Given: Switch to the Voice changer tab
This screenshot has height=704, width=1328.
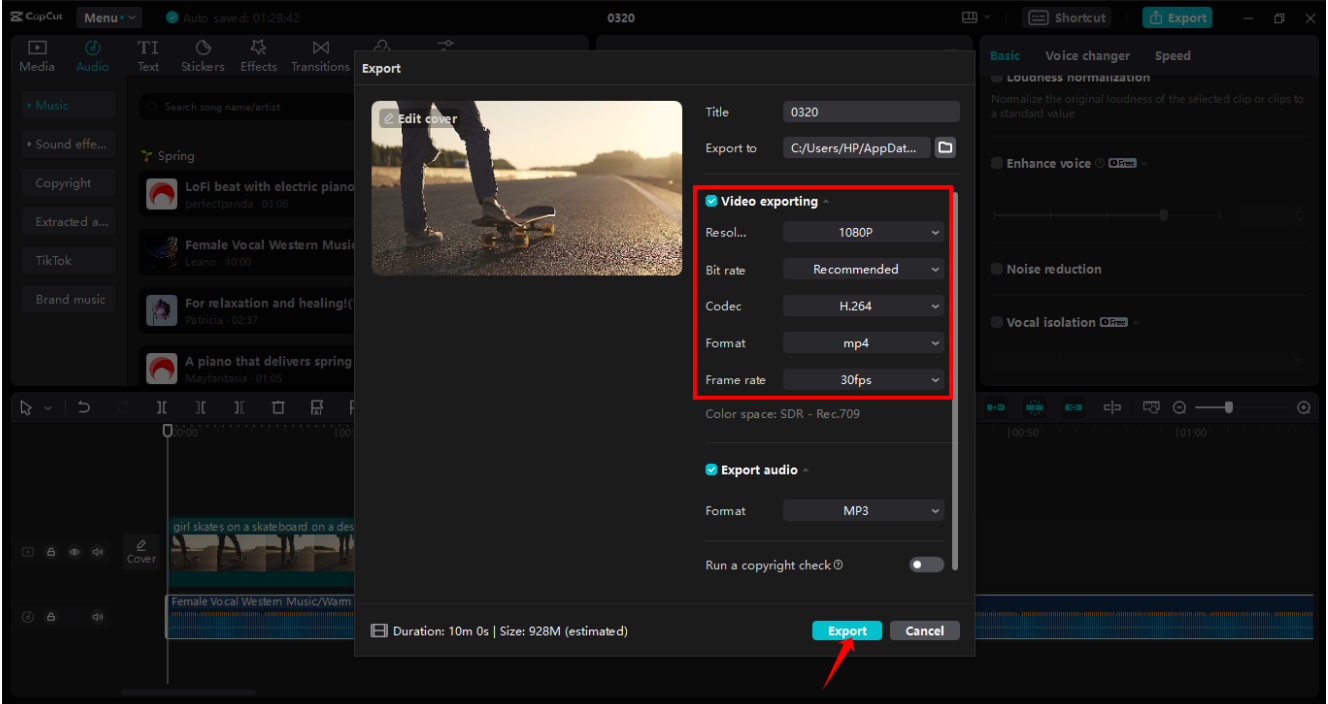Looking at the screenshot, I should point(1087,56).
